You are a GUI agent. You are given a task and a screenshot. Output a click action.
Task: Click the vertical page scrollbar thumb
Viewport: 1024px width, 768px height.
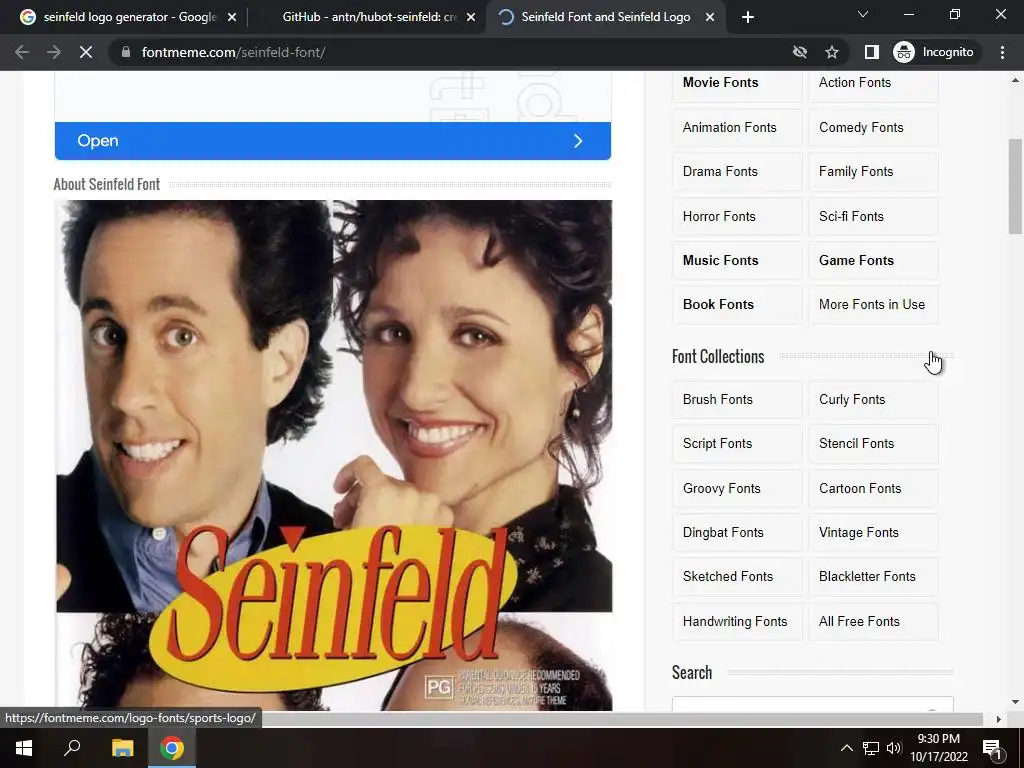coord(1015,186)
